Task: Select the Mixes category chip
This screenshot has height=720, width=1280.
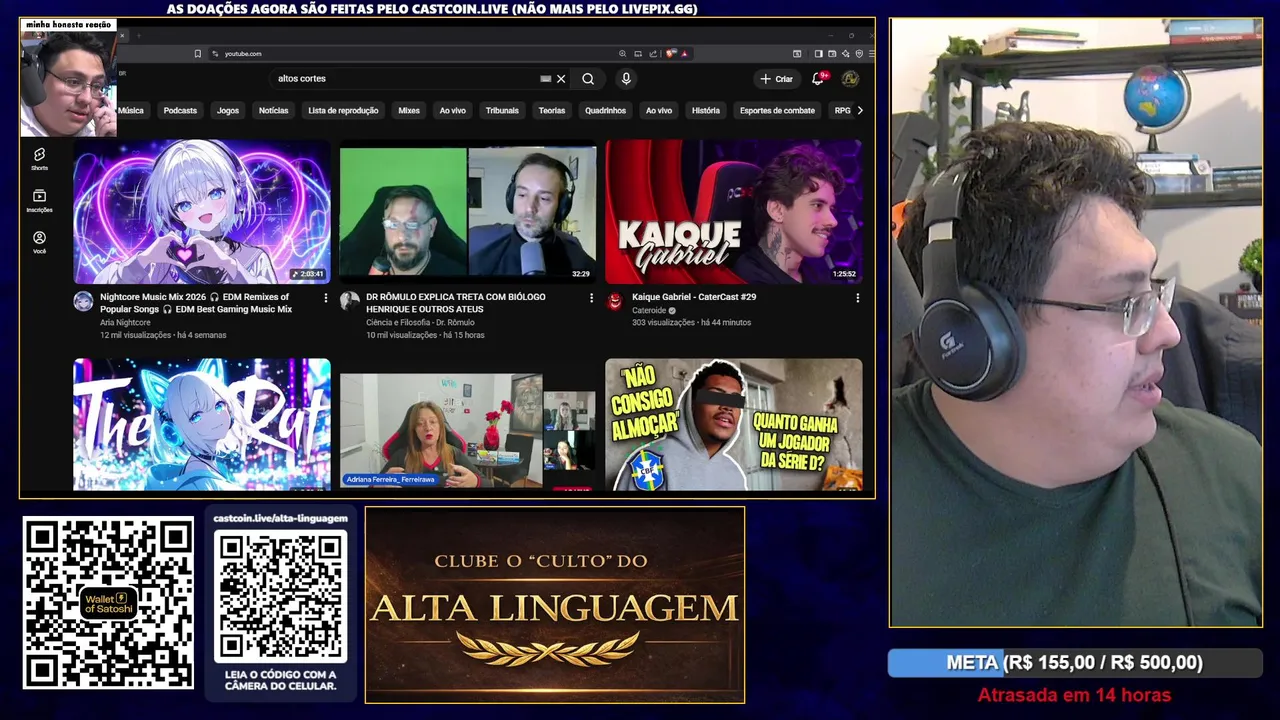Action: click(409, 111)
